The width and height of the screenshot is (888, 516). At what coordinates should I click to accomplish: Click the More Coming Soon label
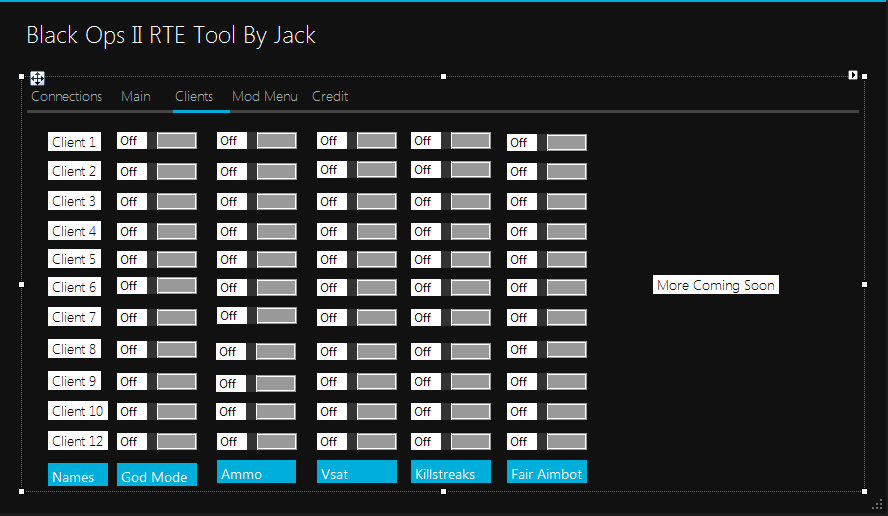pyautogui.click(x=716, y=285)
